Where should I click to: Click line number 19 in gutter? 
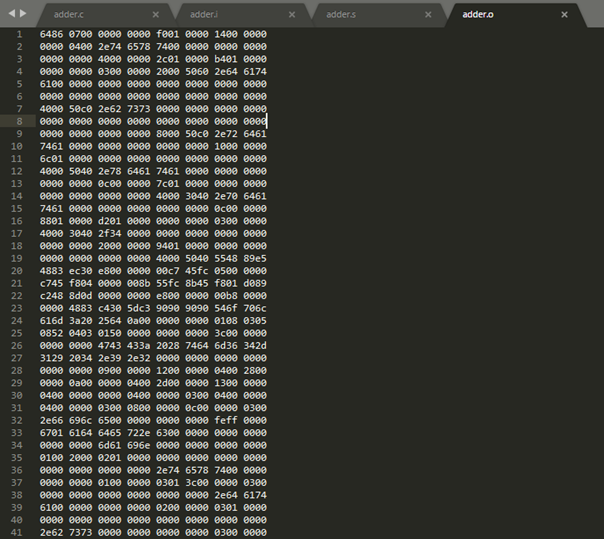click(x=17, y=259)
